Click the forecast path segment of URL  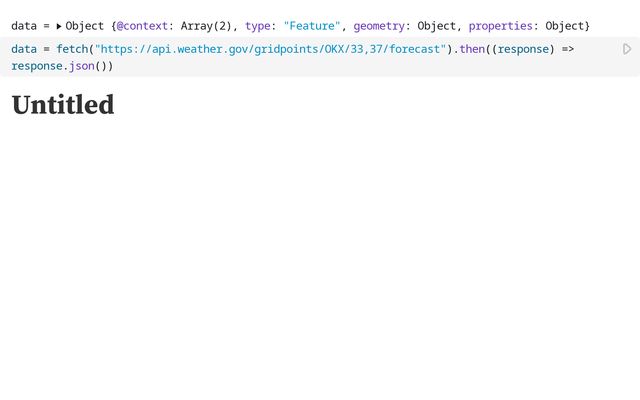413,49
